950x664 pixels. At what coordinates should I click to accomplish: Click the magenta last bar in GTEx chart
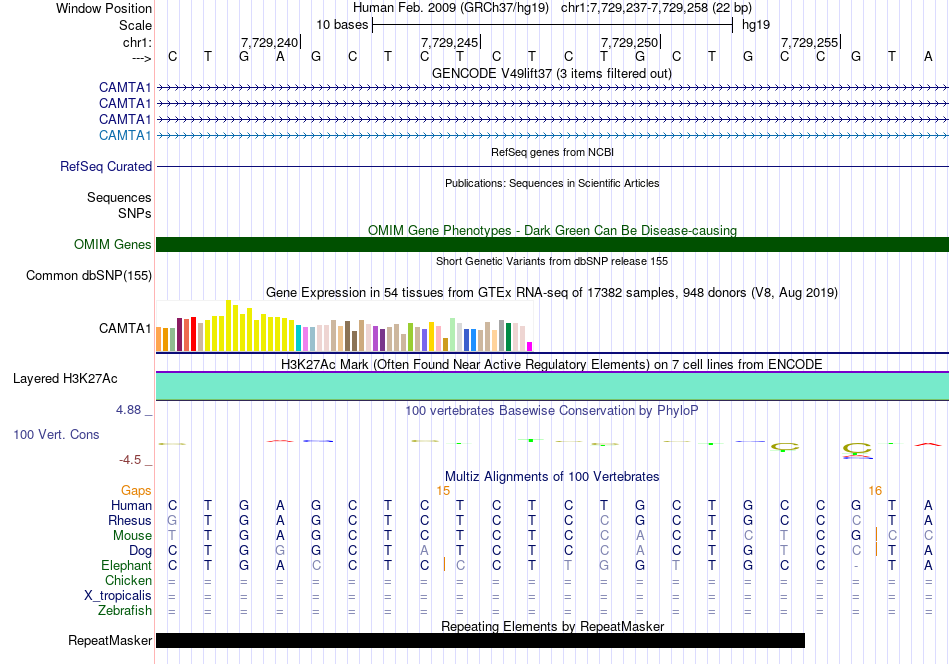530,347
